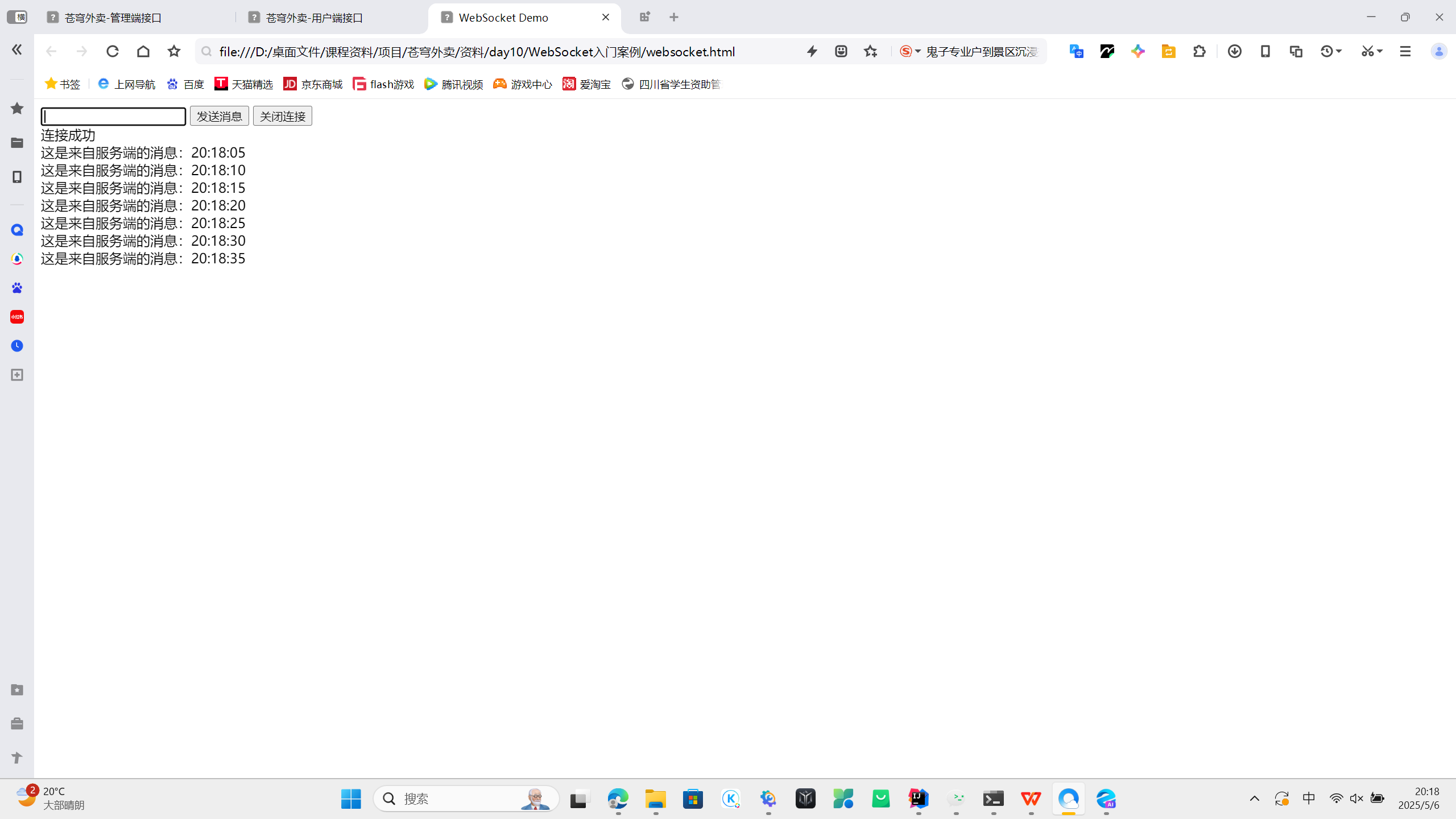Reload the page with the refresh icon
The image size is (1456, 819).
[113, 52]
